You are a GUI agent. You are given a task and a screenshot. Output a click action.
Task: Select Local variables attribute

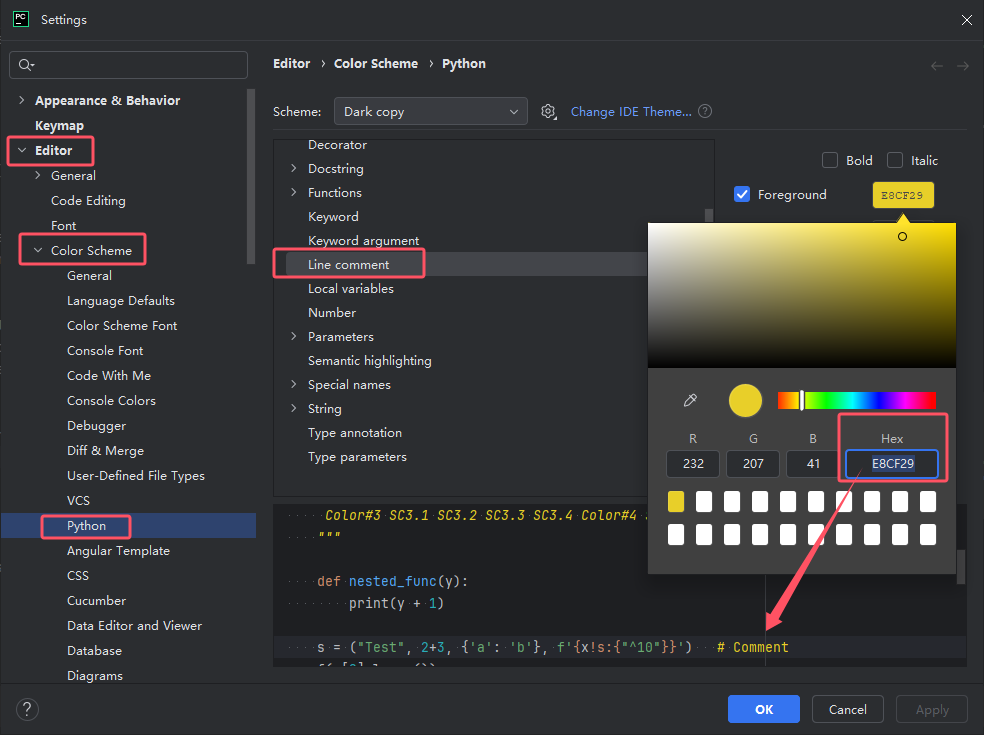[x=351, y=289]
